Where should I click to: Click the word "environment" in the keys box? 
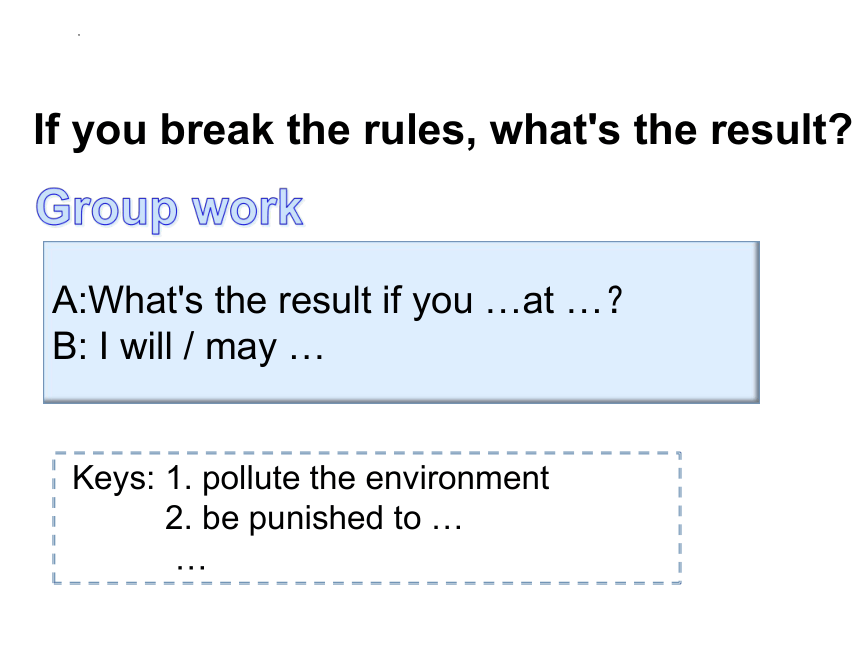point(457,478)
